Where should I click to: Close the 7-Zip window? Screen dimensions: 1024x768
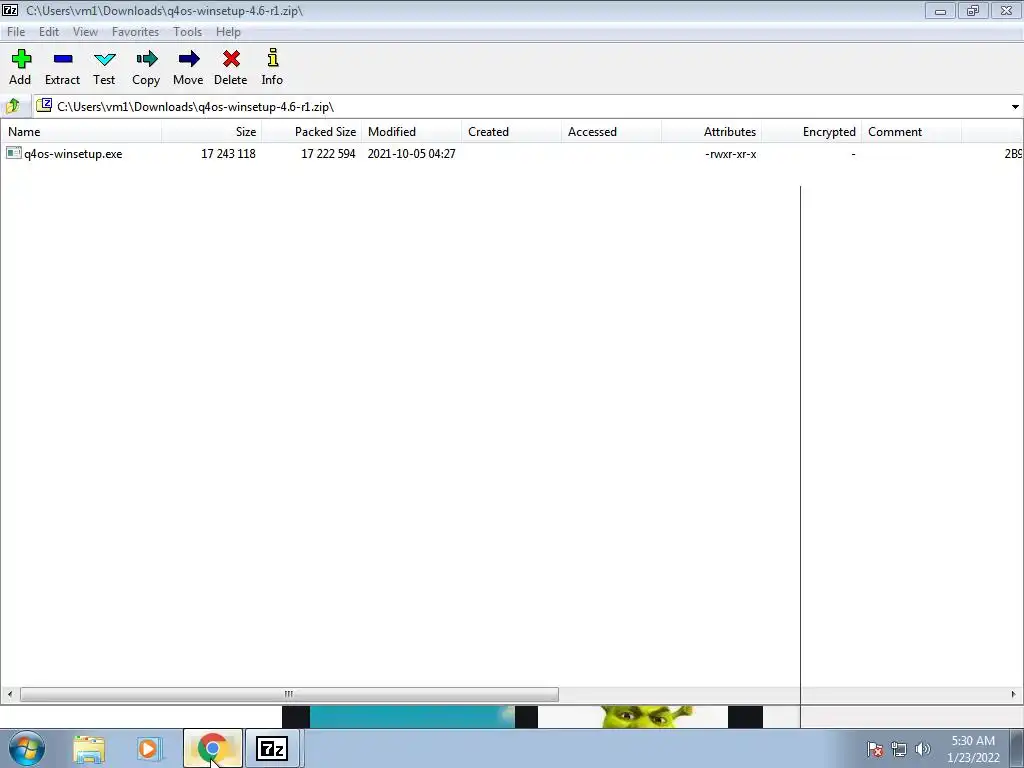click(x=1006, y=11)
